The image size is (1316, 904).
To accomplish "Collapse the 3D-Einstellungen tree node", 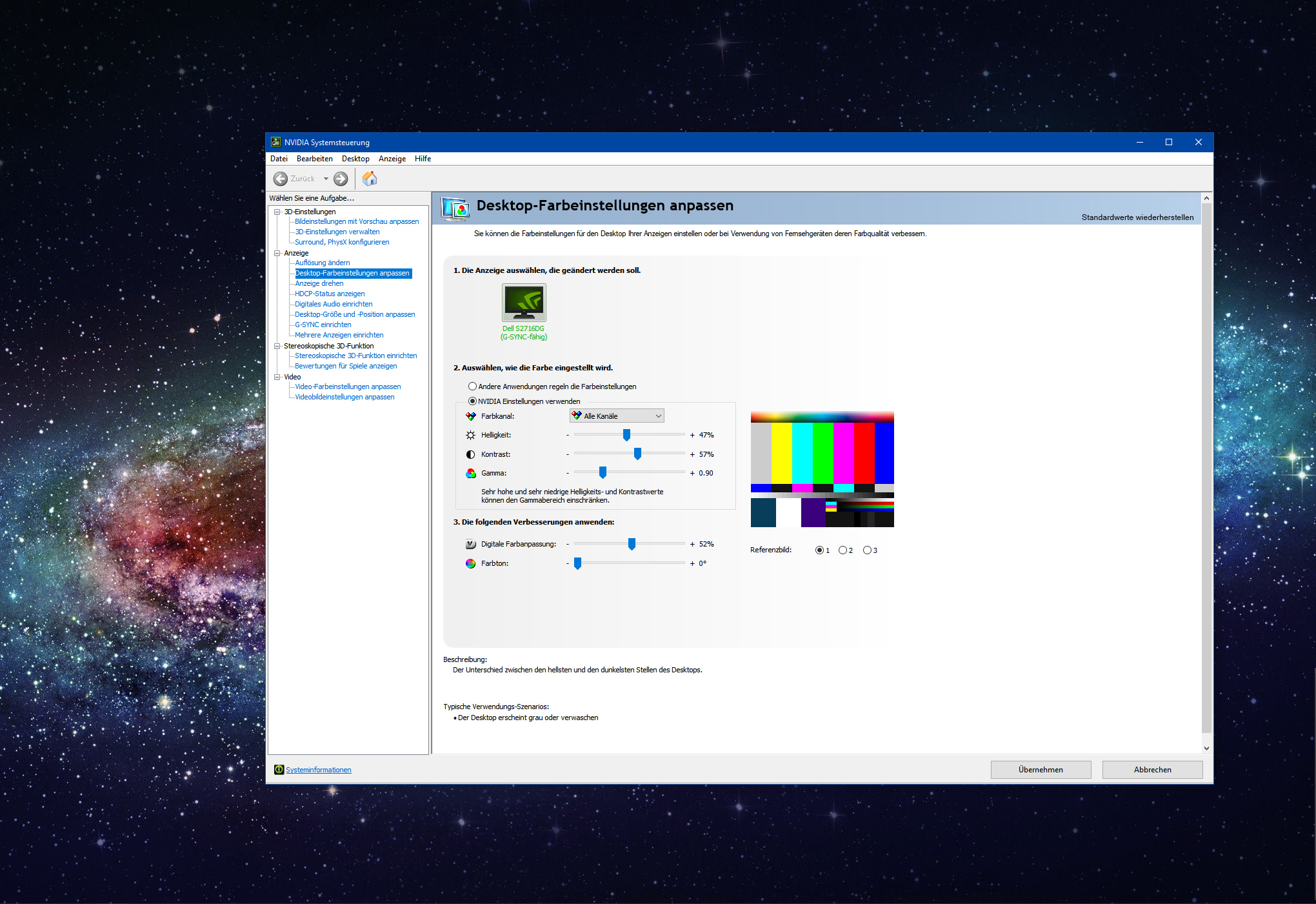I will point(277,212).
